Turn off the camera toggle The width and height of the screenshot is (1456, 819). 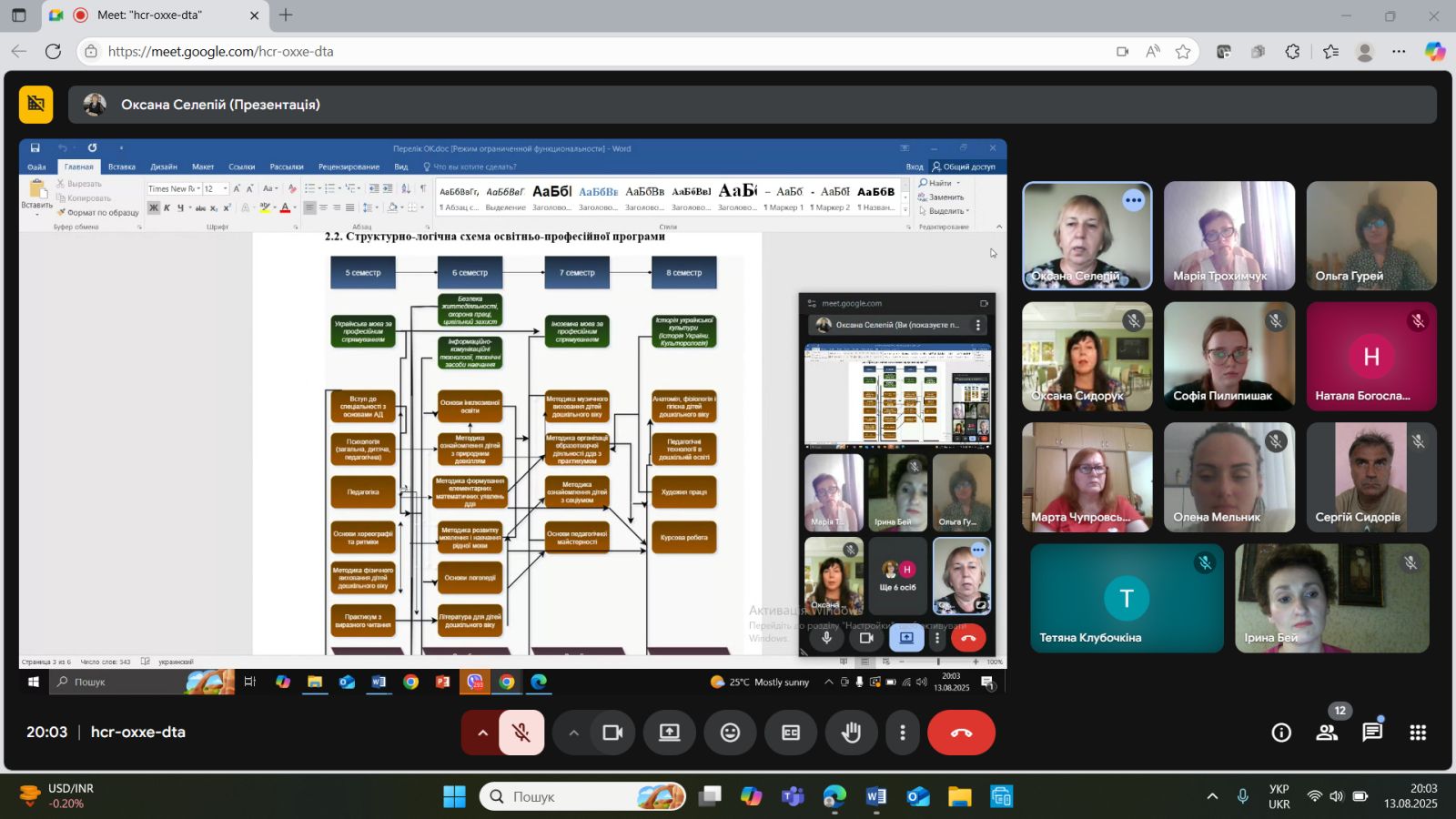(612, 733)
